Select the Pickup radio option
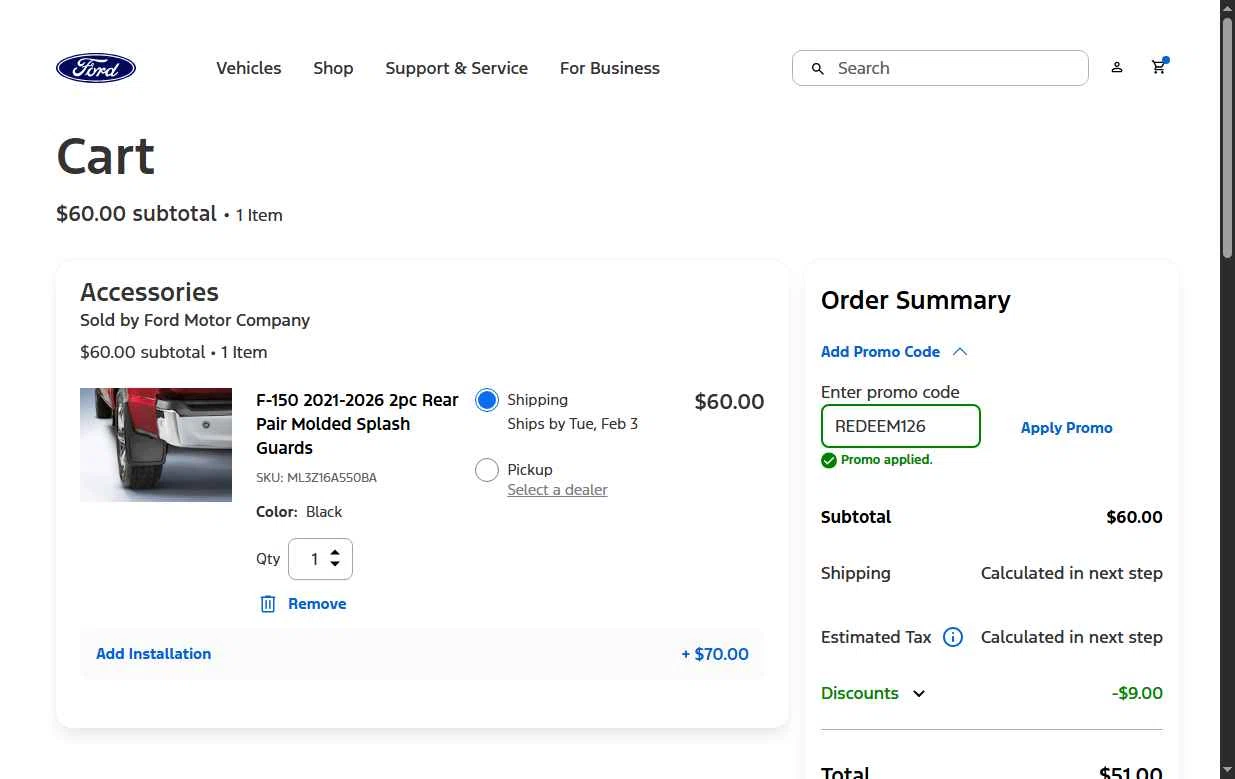The height and width of the screenshot is (779, 1235). pyautogui.click(x=487, y=470)
